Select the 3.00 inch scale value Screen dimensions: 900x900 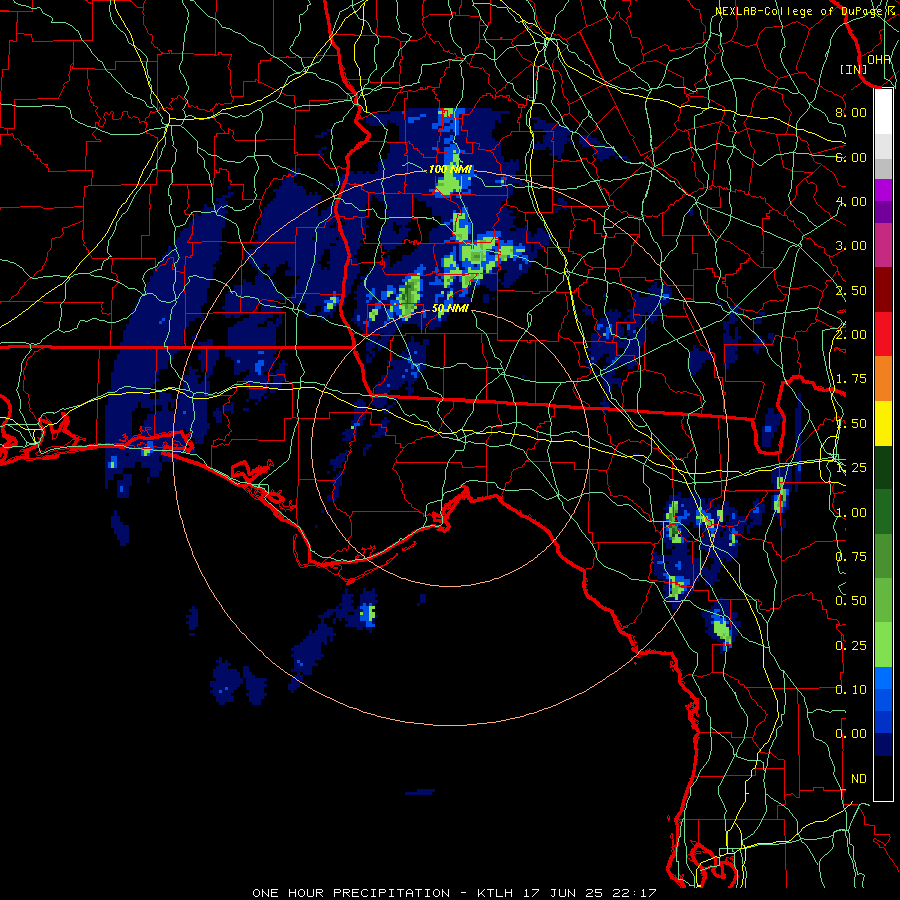pos(851,246)
